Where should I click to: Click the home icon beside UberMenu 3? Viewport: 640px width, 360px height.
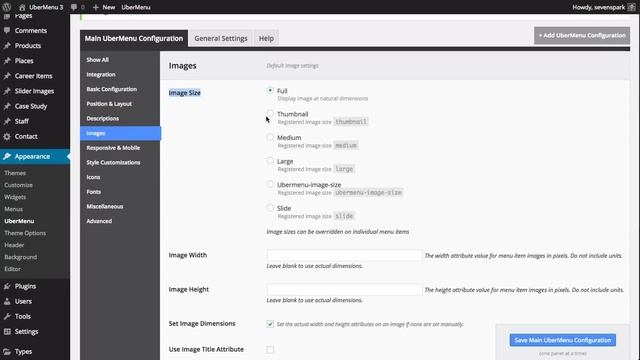[x=22, y=7]
